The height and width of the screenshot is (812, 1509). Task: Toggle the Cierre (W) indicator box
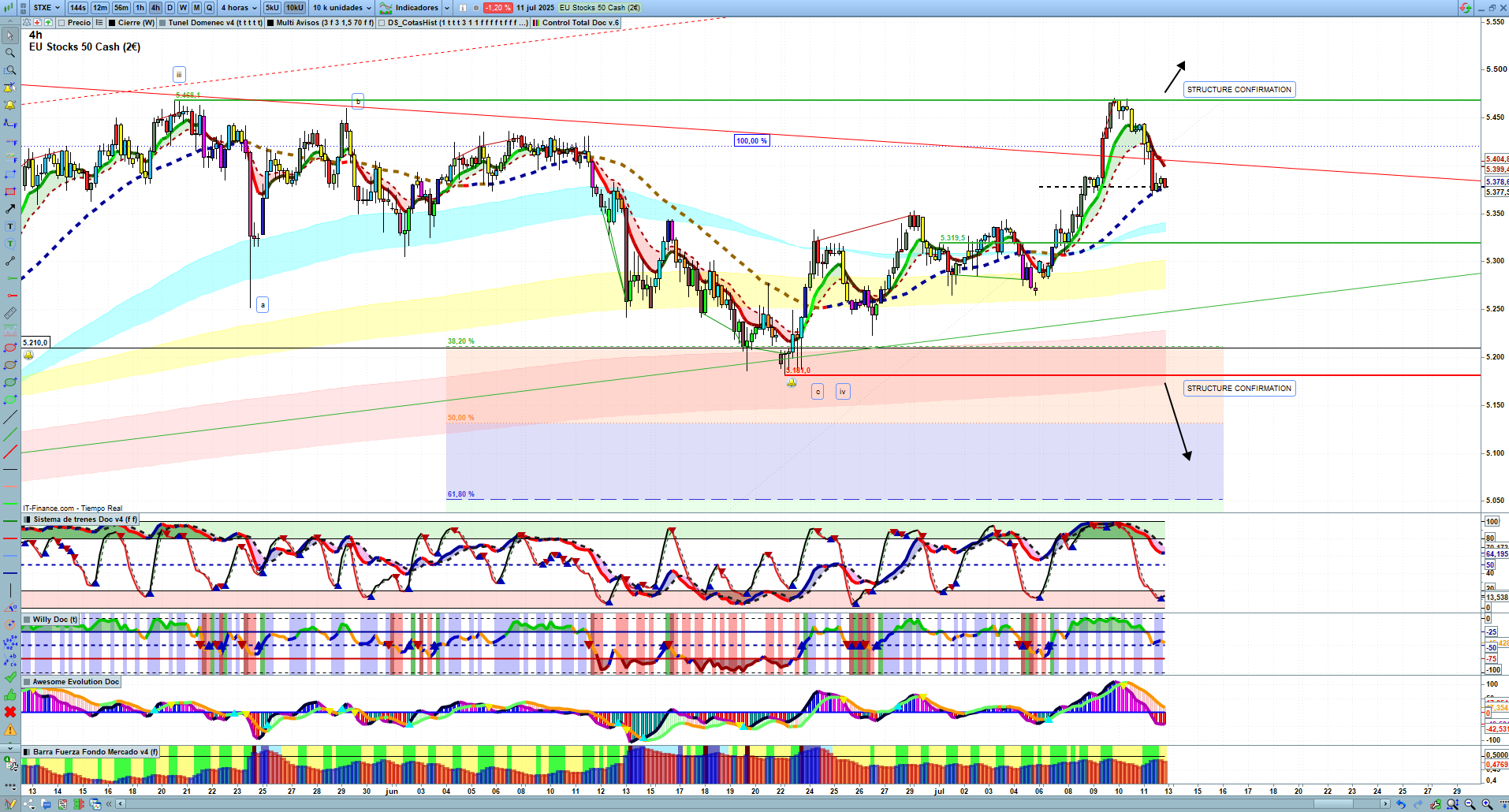point(113,23)
